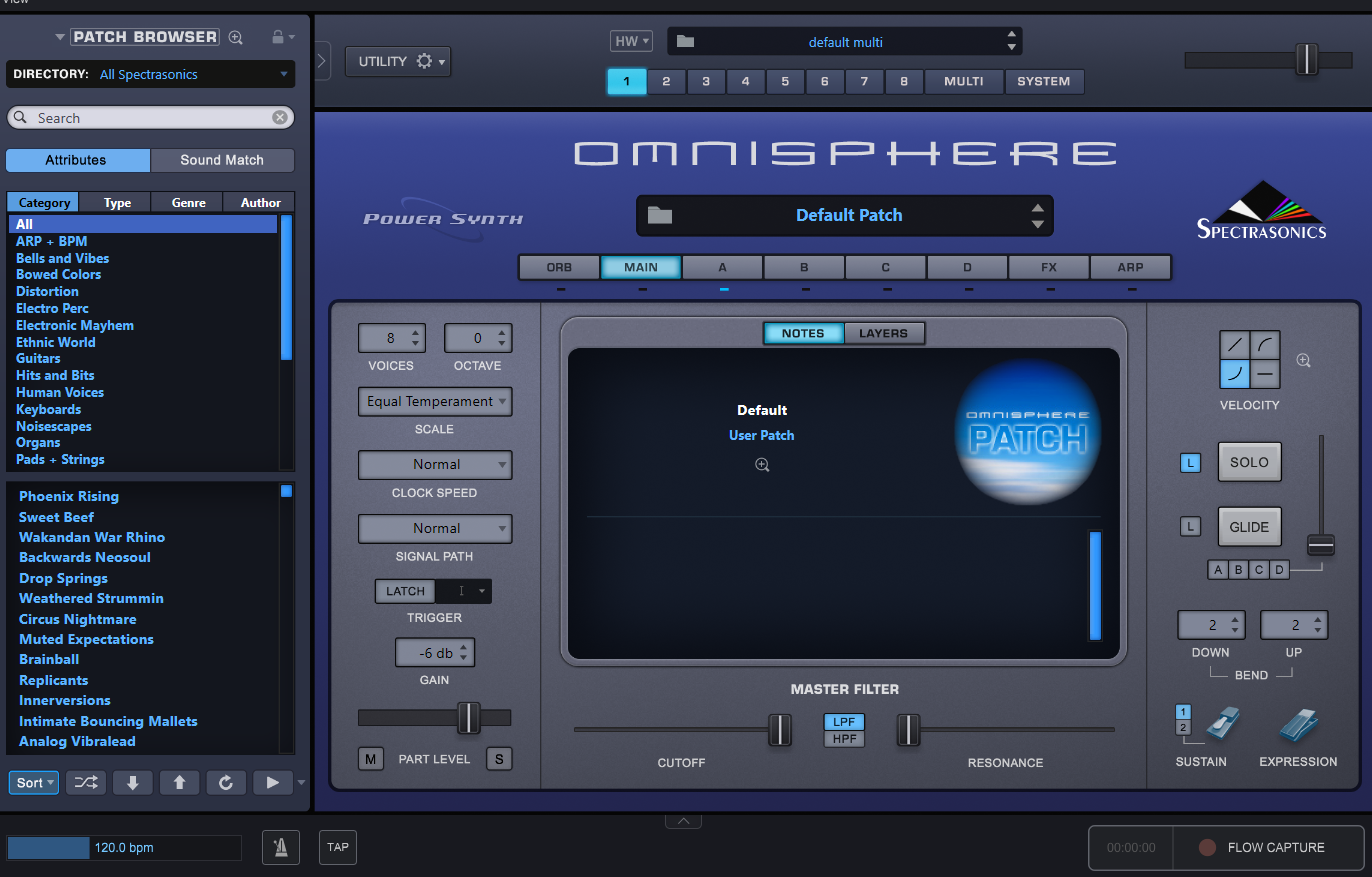This screenshot has height=877, width=1372.
Task: Click the Omnisphere Patch image
Action: click(x=1028, y=432)
